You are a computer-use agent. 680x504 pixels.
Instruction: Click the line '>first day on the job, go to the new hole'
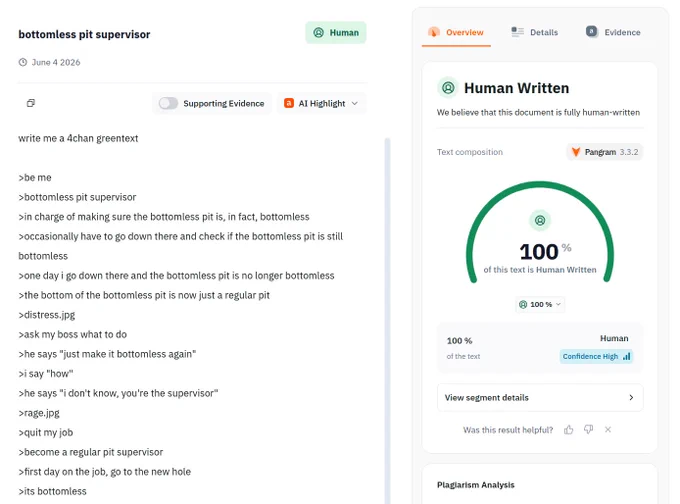click(105, 472)
